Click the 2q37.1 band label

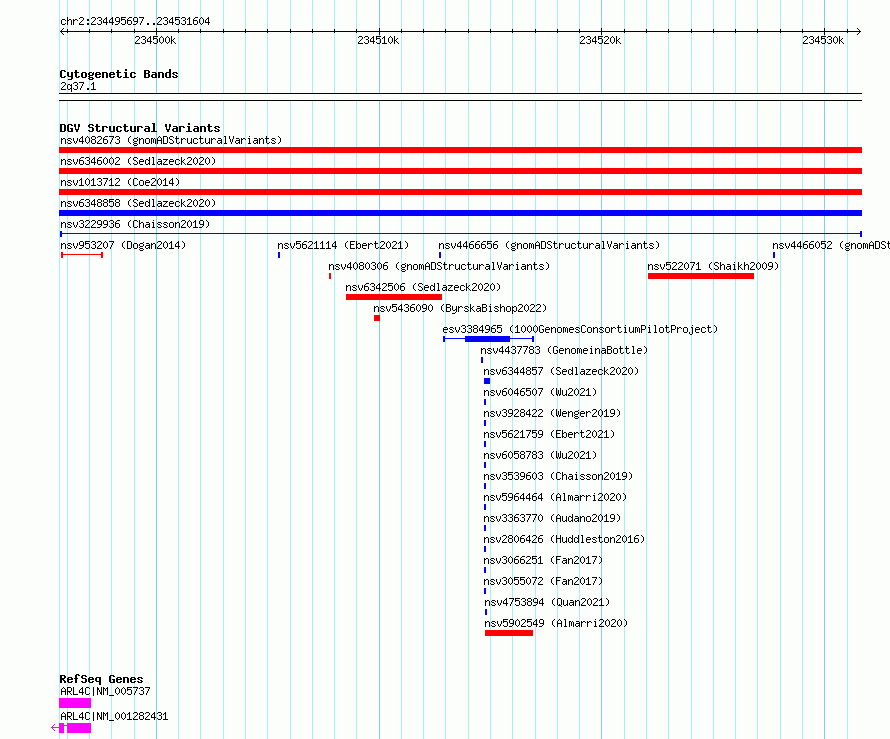[x=78, y=86]
